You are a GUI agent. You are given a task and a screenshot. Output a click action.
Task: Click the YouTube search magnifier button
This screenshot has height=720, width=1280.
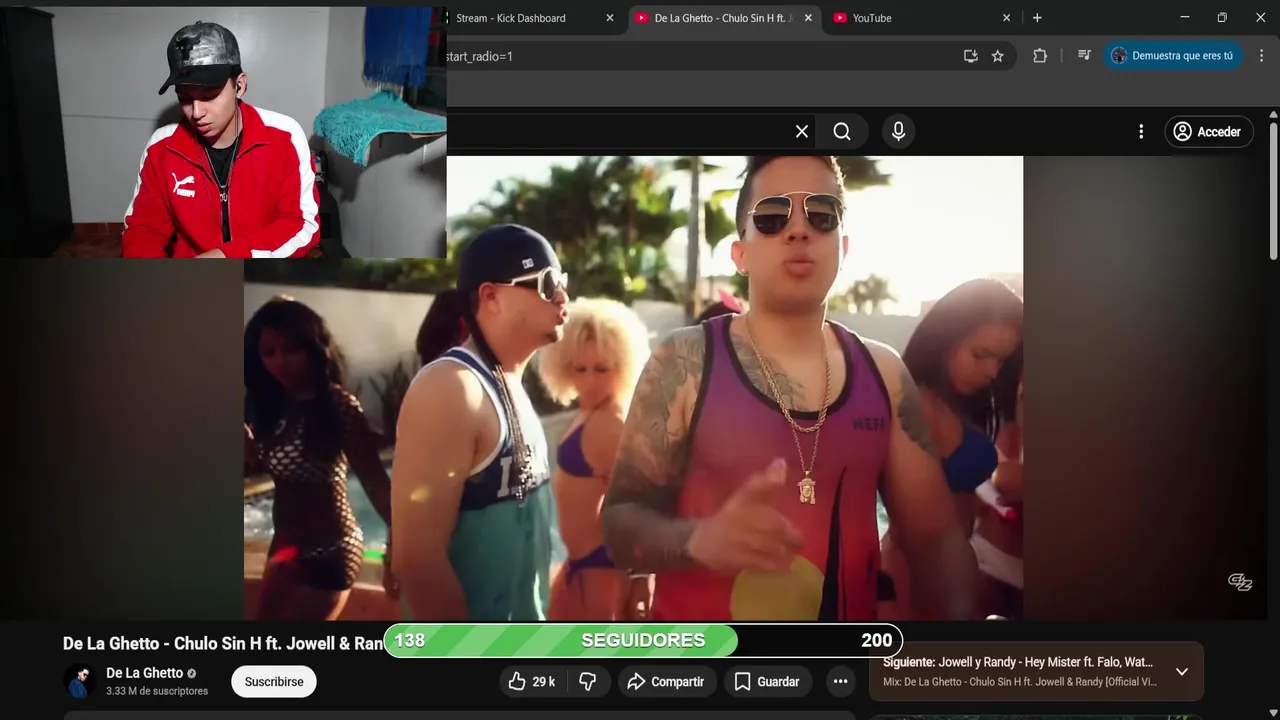coord(842,131)
